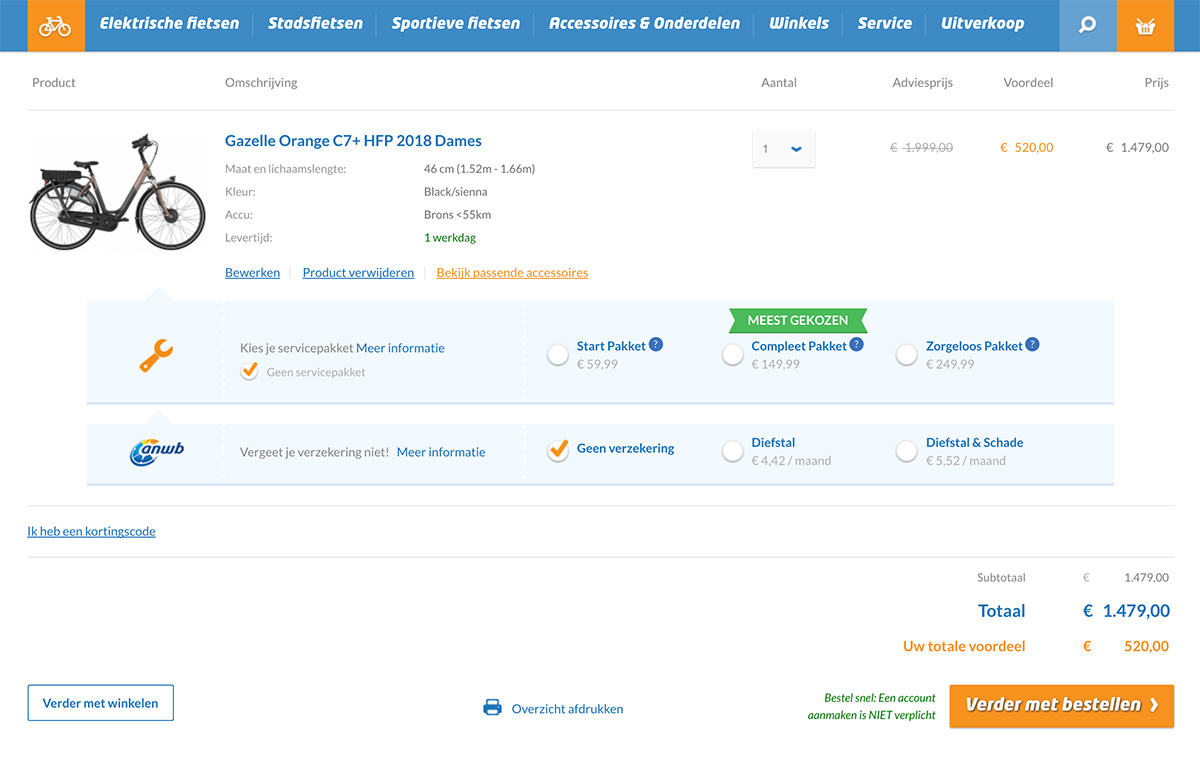The width and height of the screenshot is (1200, 762).
Task: Click the Omschrijving column header
Action: coord(261,83)
